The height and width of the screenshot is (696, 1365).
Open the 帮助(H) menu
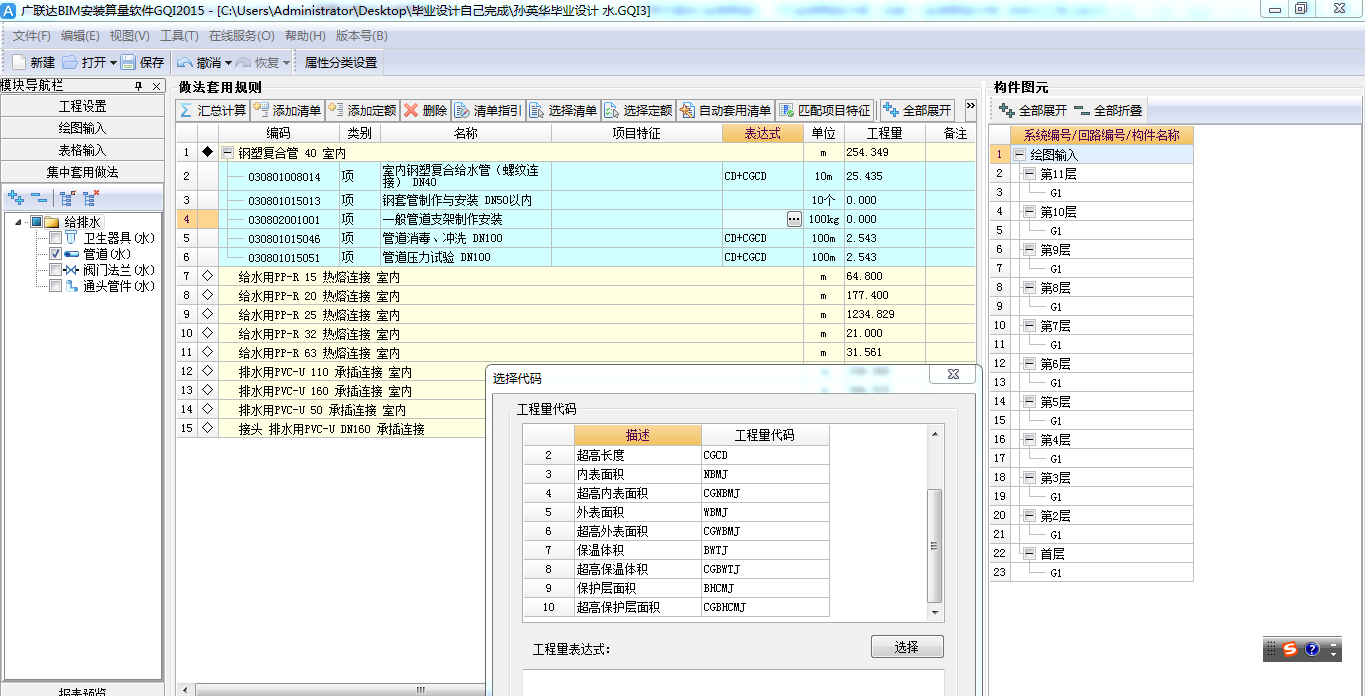tap(305, 36)
